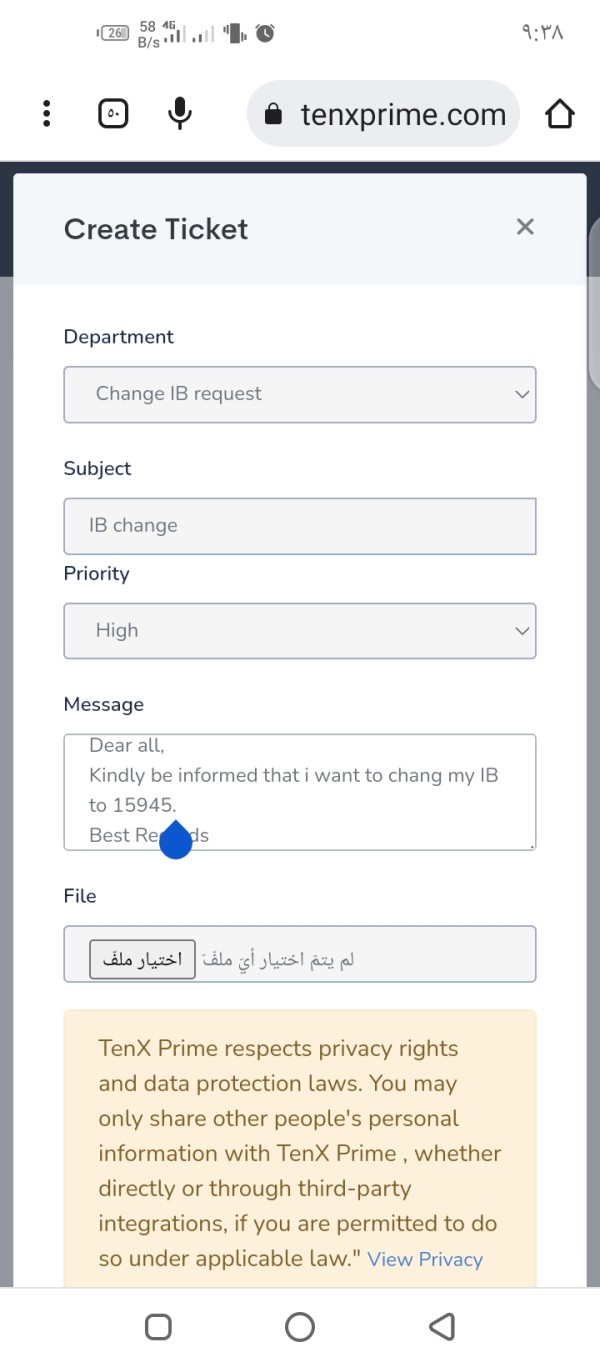
Task: Close the Create Ticket dialog
Action: 525,227
